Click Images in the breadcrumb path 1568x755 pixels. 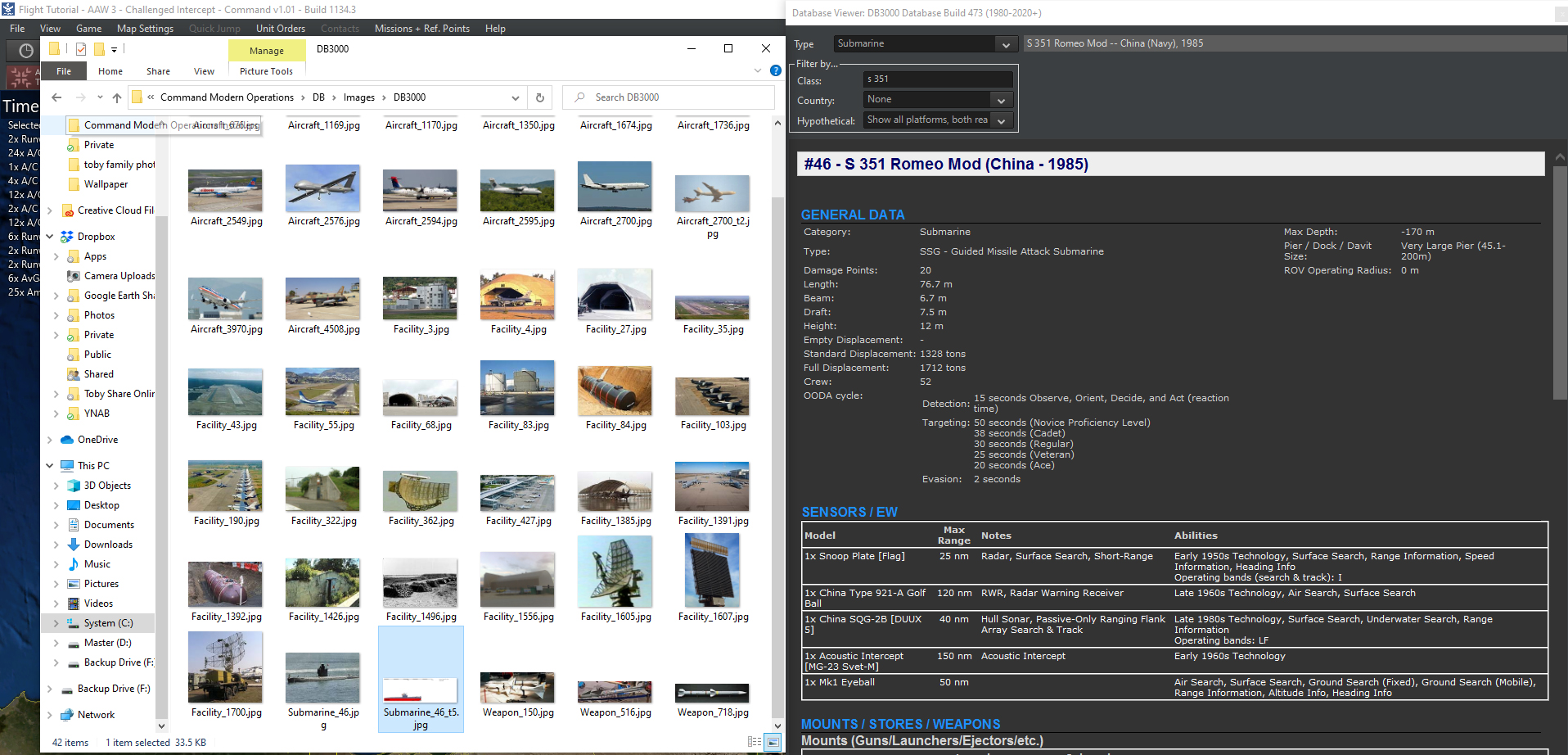(x=359, y=97)
